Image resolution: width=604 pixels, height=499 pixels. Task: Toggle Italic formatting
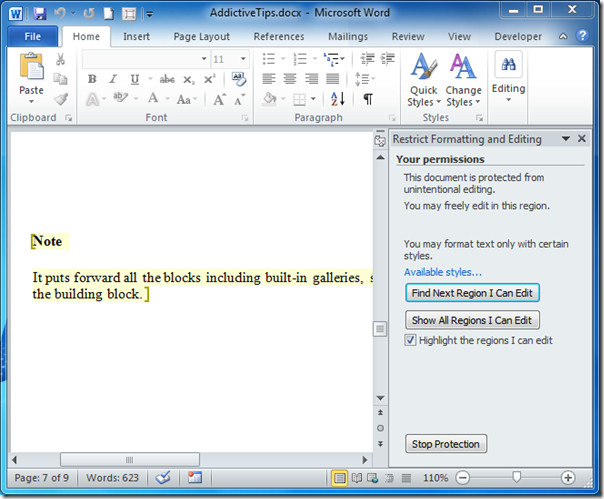(113, 79)
